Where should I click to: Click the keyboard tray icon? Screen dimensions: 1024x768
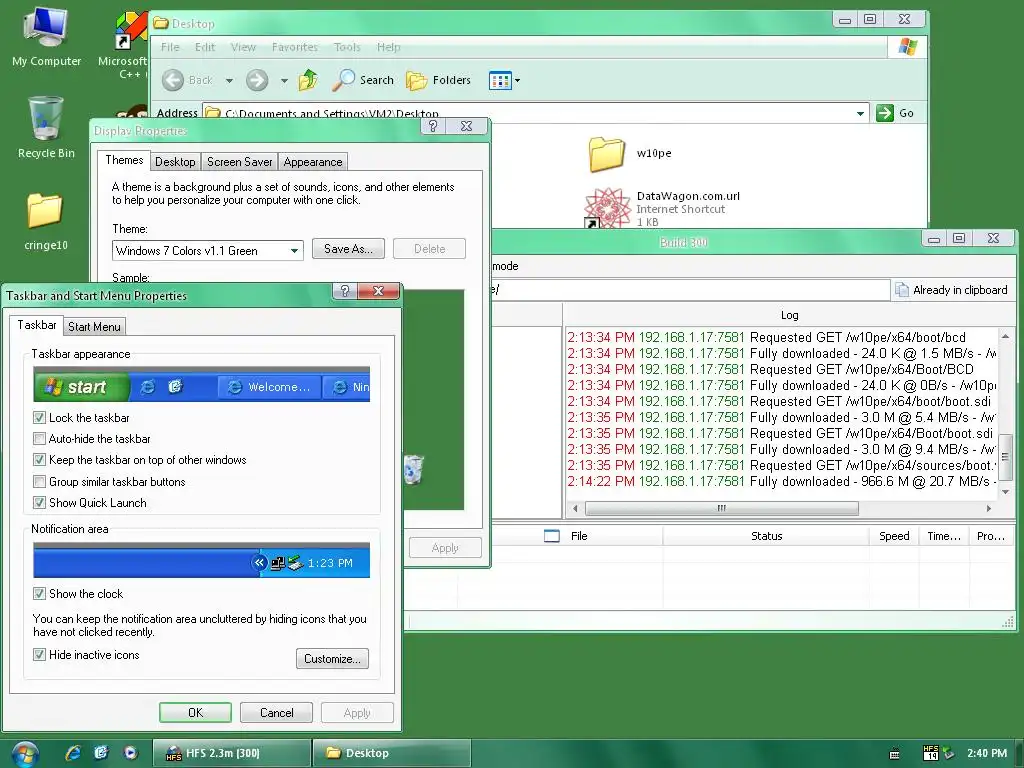point(895,754)
